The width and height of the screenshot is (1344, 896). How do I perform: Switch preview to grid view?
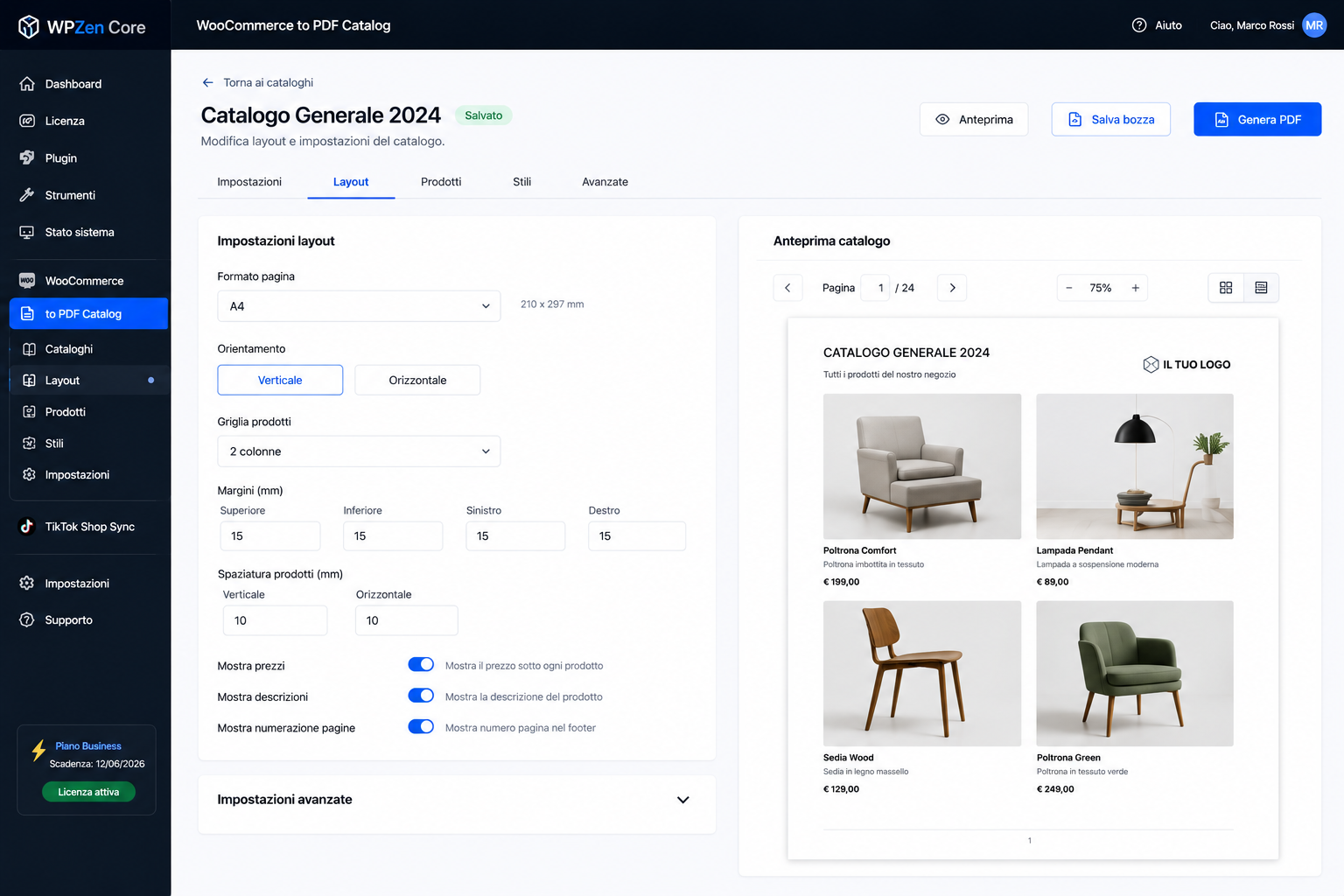click(x=1226, y=288)
